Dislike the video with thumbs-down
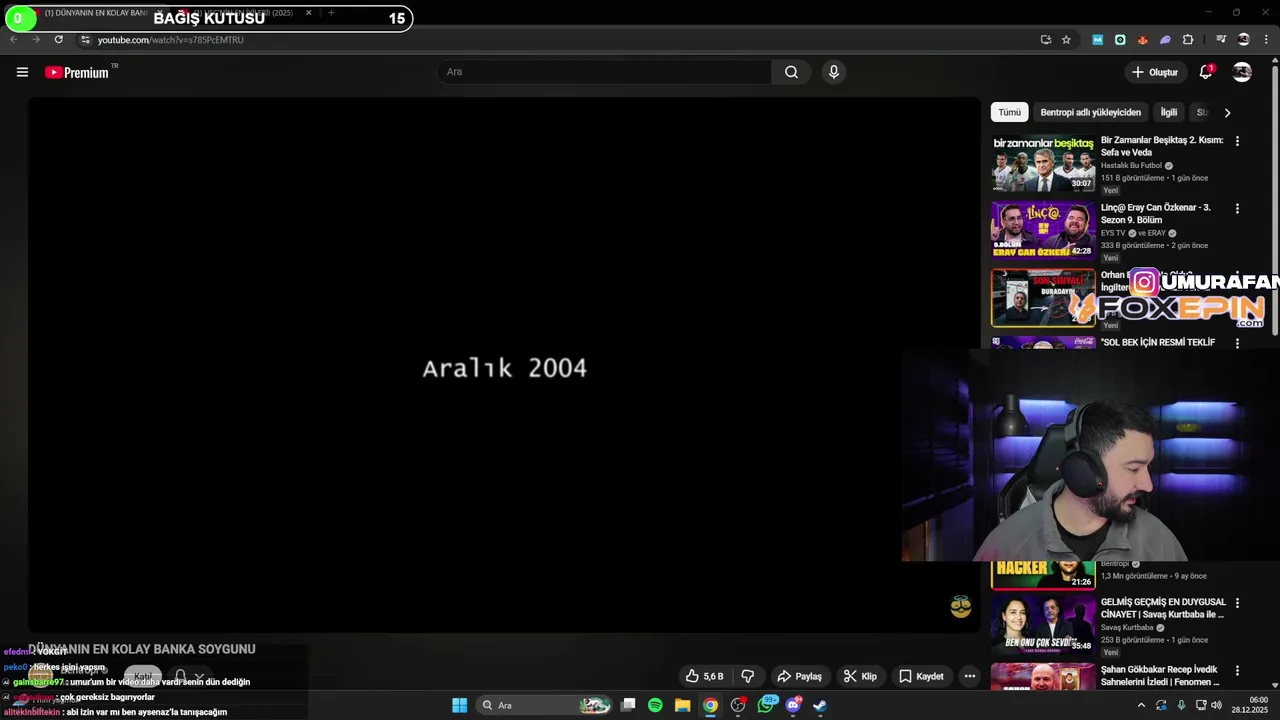Screen dimensions: 1280x720 pos(747,676)
